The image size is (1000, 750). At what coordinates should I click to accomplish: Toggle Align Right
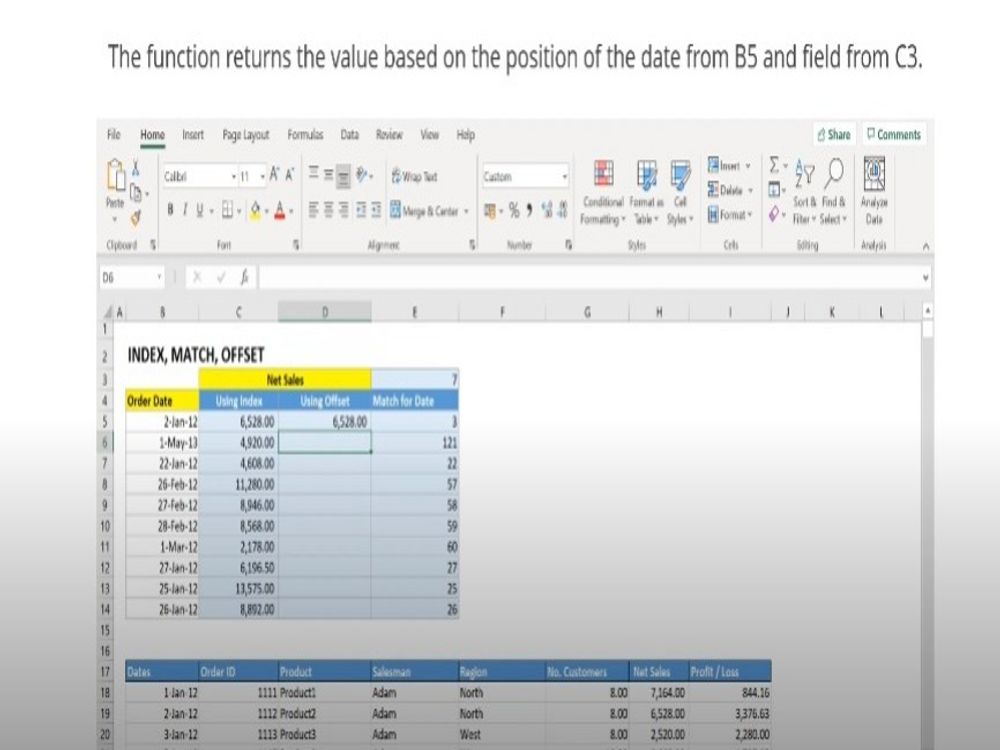tap(343, 210)
